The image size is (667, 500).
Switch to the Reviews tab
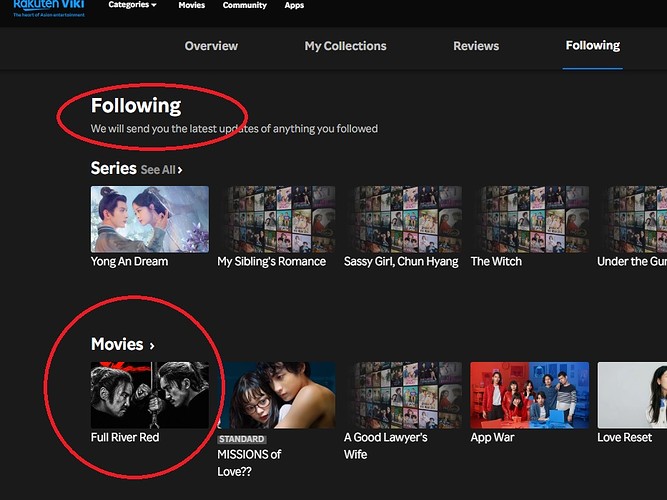pos(476,46)
